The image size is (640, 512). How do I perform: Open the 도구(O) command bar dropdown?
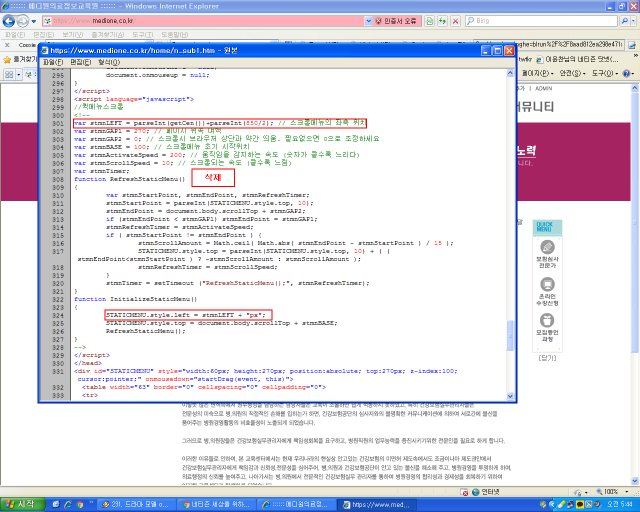pos(604,73)
